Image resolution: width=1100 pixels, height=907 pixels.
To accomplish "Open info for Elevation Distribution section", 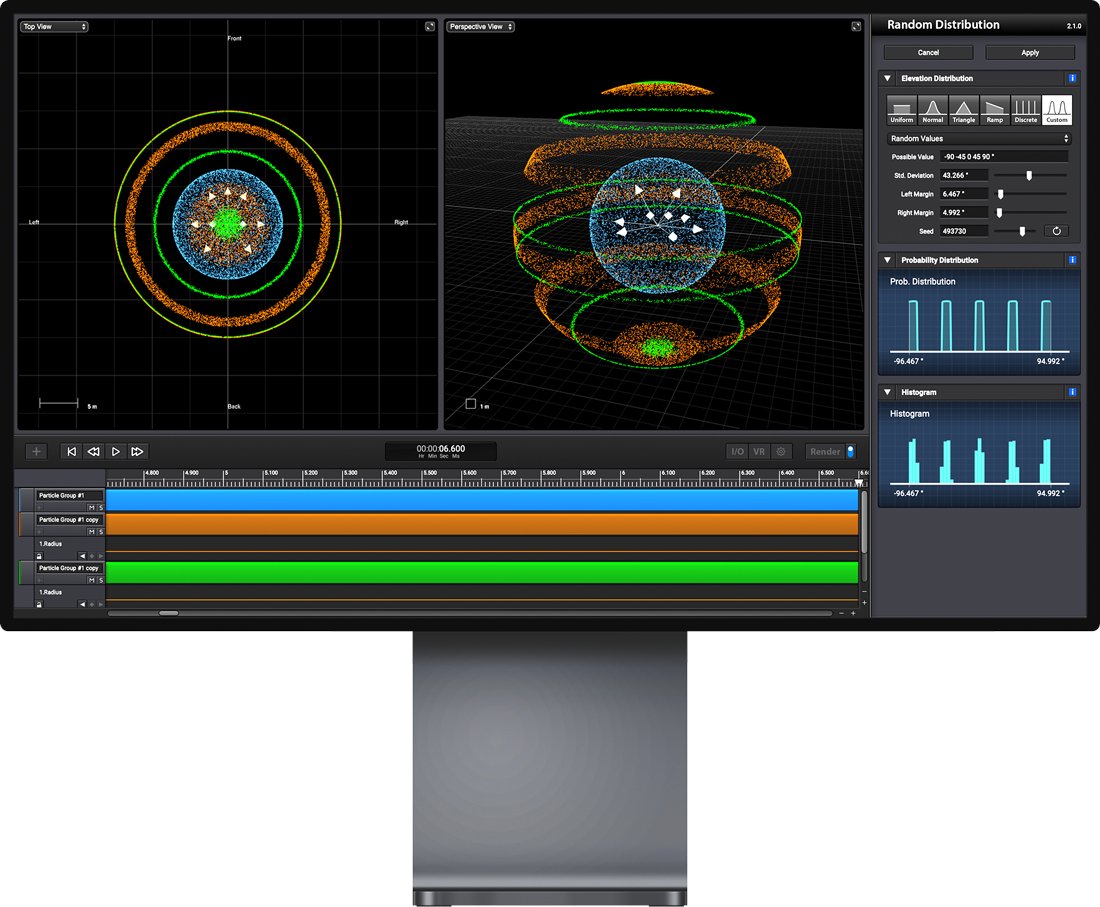I will coord(1072,79).
